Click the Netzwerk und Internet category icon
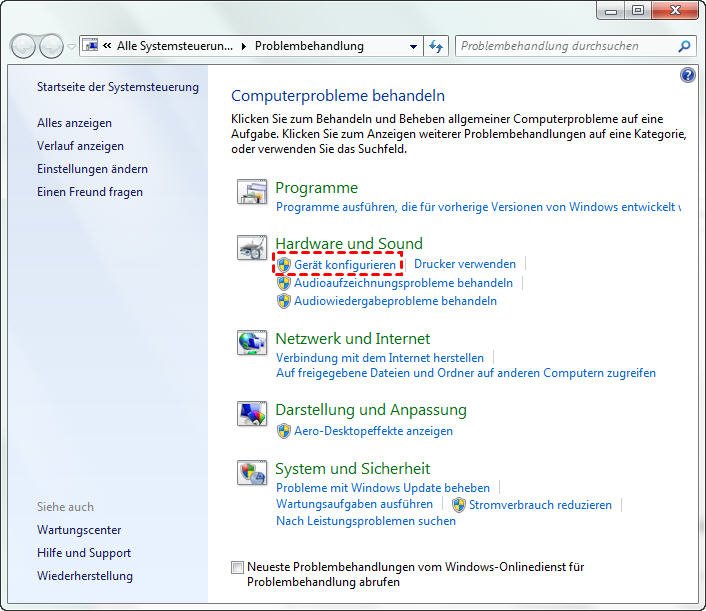Viewport: 706px width, 611px height. coord(252,342)
